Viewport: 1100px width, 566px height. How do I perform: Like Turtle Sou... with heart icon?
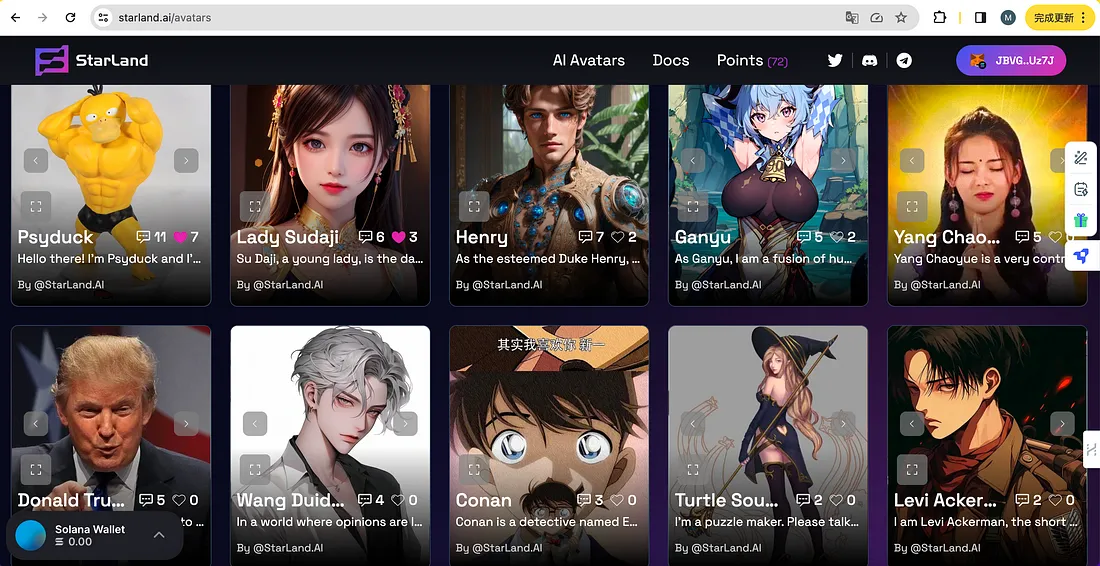[836, 500]
